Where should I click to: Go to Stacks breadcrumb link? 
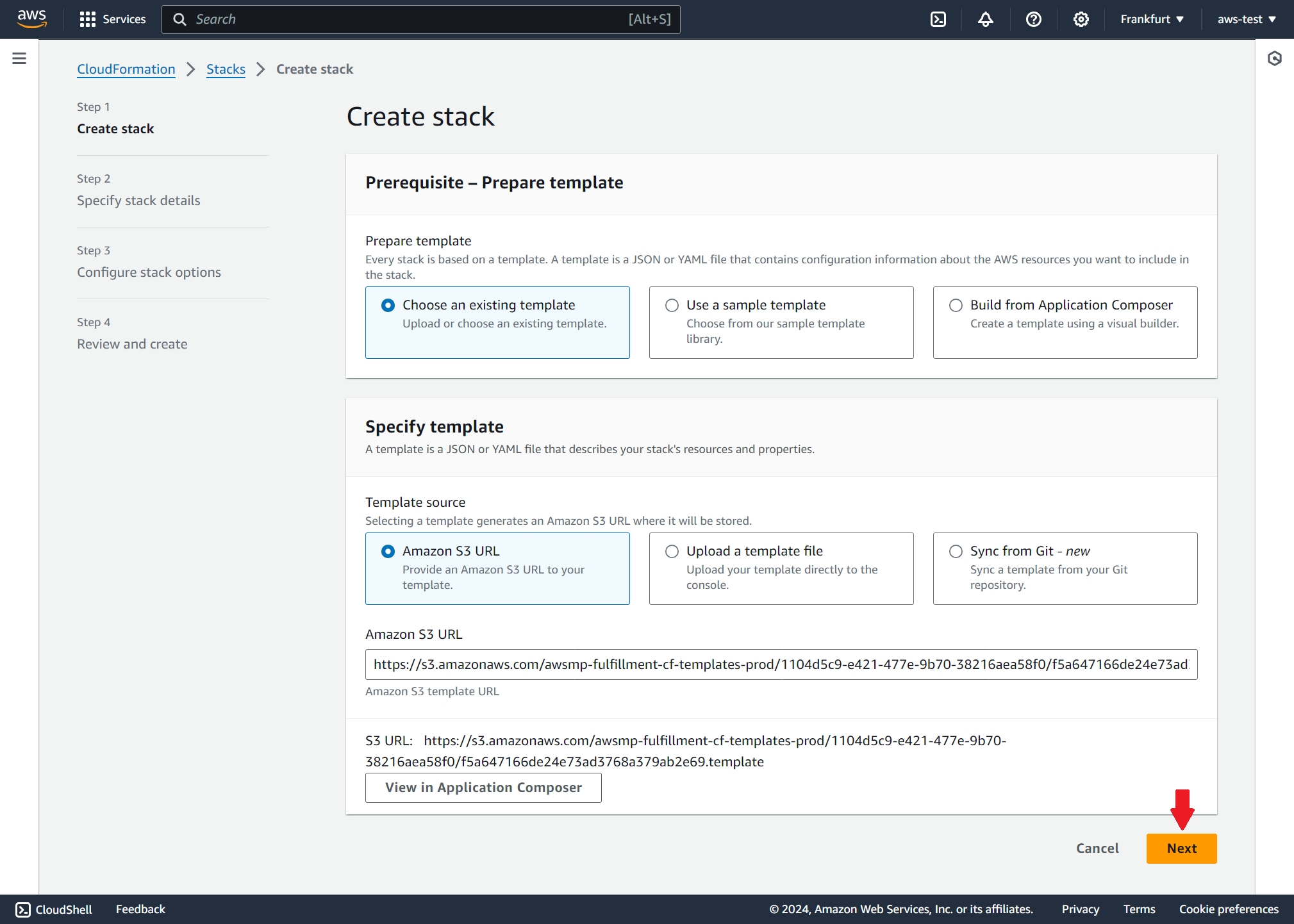[x=226, y=69]
